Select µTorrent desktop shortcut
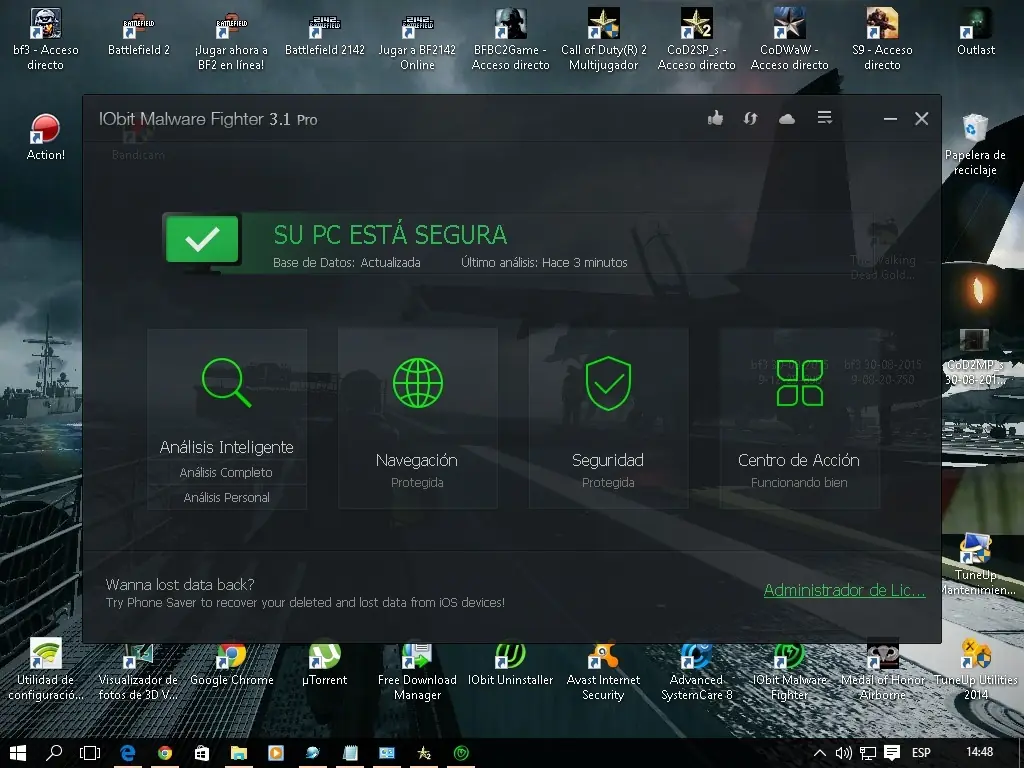 pyautogui.click(x=325, y=663)
